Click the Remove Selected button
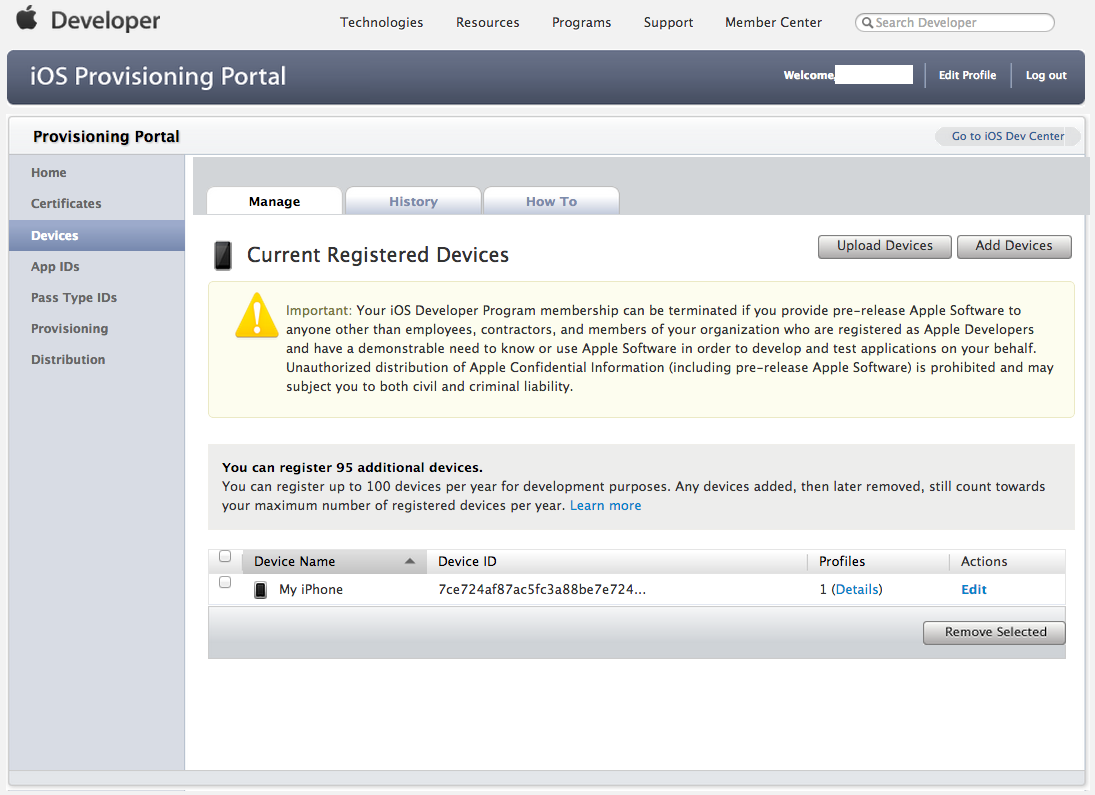 click(994, 632)
